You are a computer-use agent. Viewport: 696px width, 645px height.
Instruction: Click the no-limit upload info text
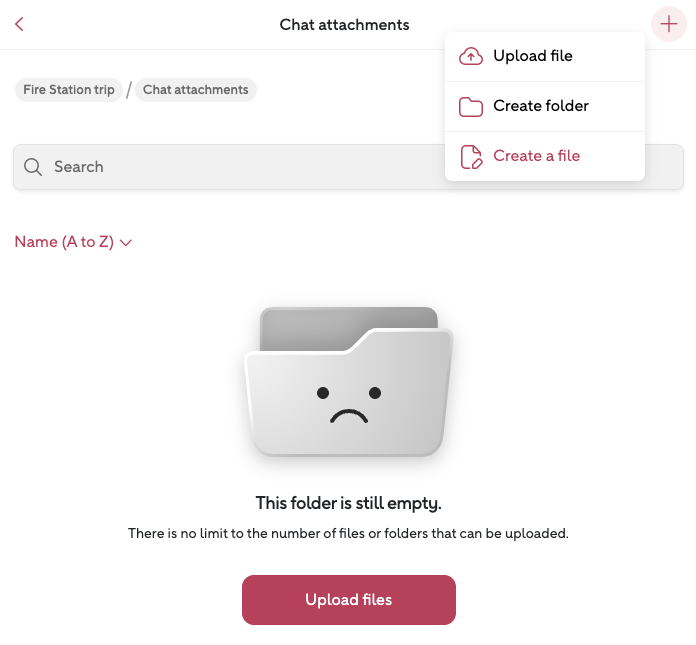pos(348,534)
